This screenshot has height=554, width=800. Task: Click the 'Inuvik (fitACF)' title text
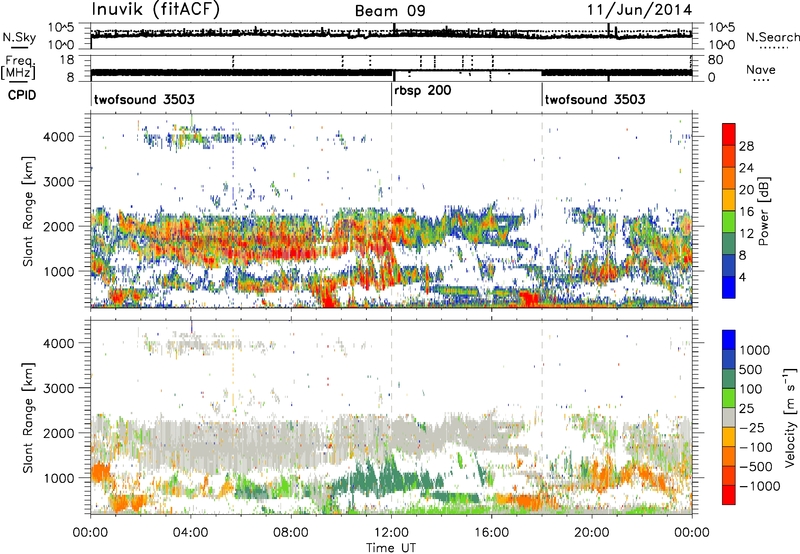(156, 9)
